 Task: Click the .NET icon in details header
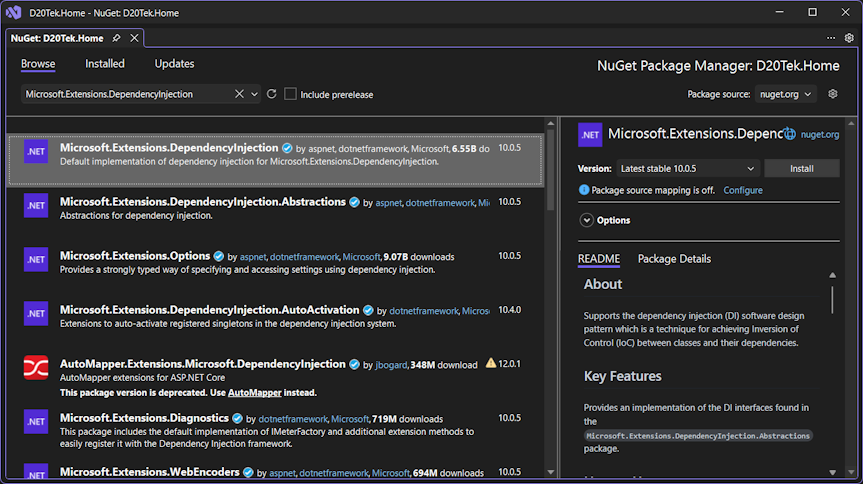pyautogui.click(x=590, y=135)
